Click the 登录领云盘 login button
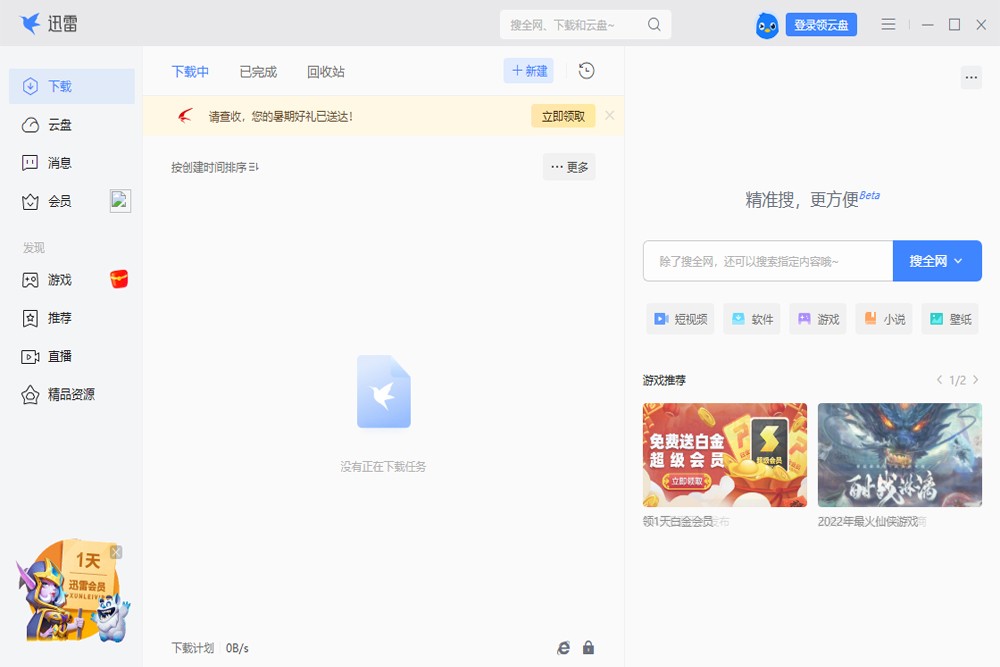Image resolution: width=1000 pixels, height=667 pixels. [x=821, y=25]
